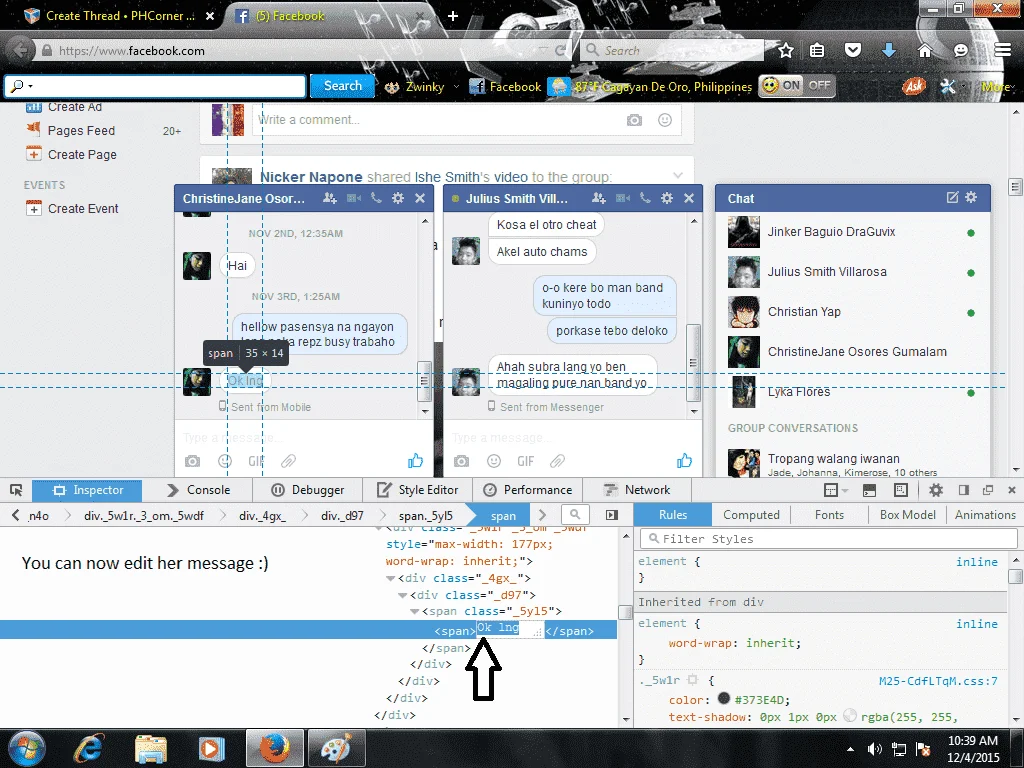Click breadcrumb scroll-right arrow

(542, 515)
